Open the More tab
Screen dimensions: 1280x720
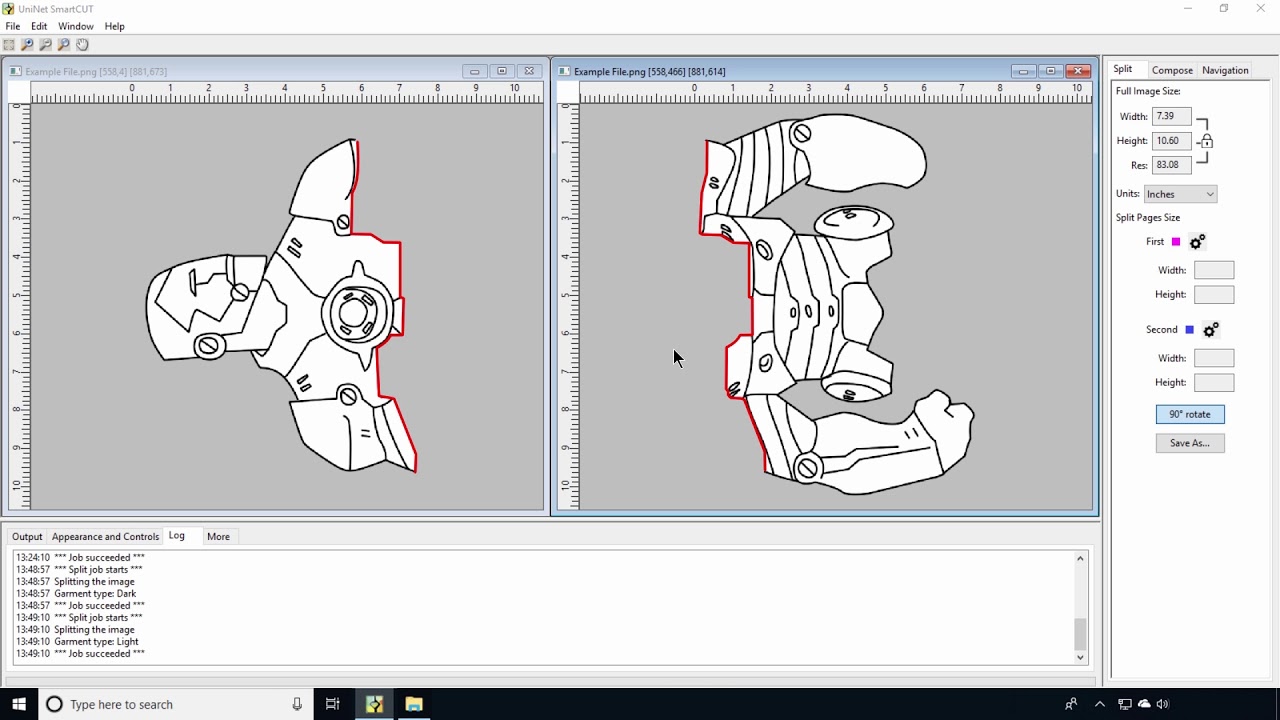218,537
